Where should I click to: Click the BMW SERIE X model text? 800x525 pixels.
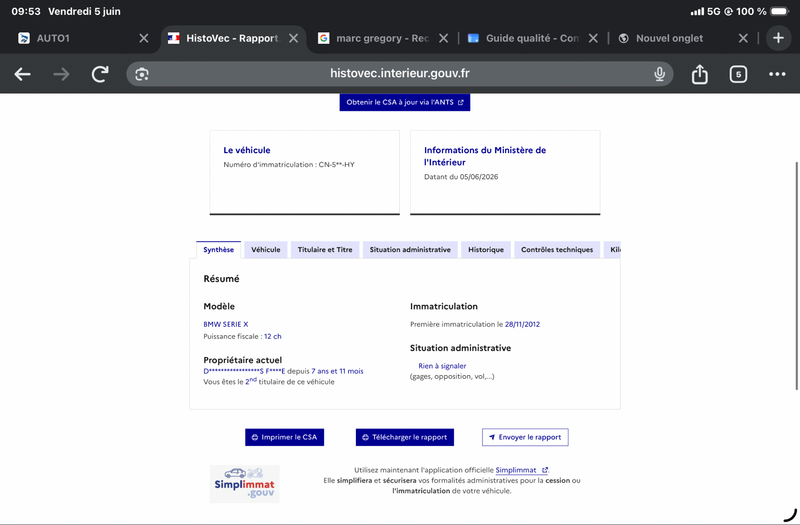(226, 324)
